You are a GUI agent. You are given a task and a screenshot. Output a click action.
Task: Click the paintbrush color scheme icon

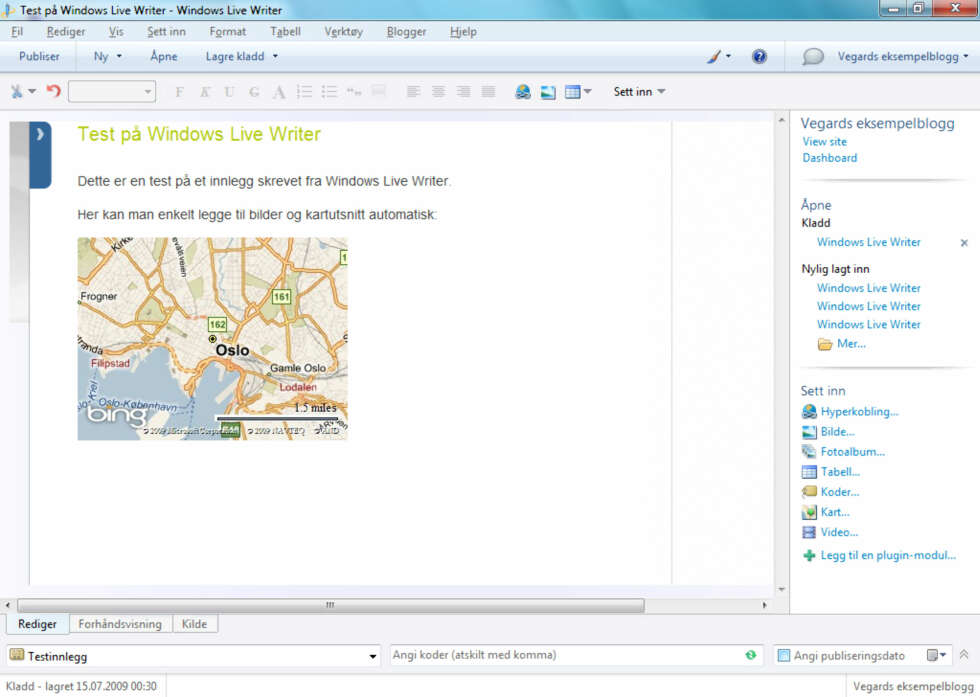pyautogui.click(x=714, y=57)
